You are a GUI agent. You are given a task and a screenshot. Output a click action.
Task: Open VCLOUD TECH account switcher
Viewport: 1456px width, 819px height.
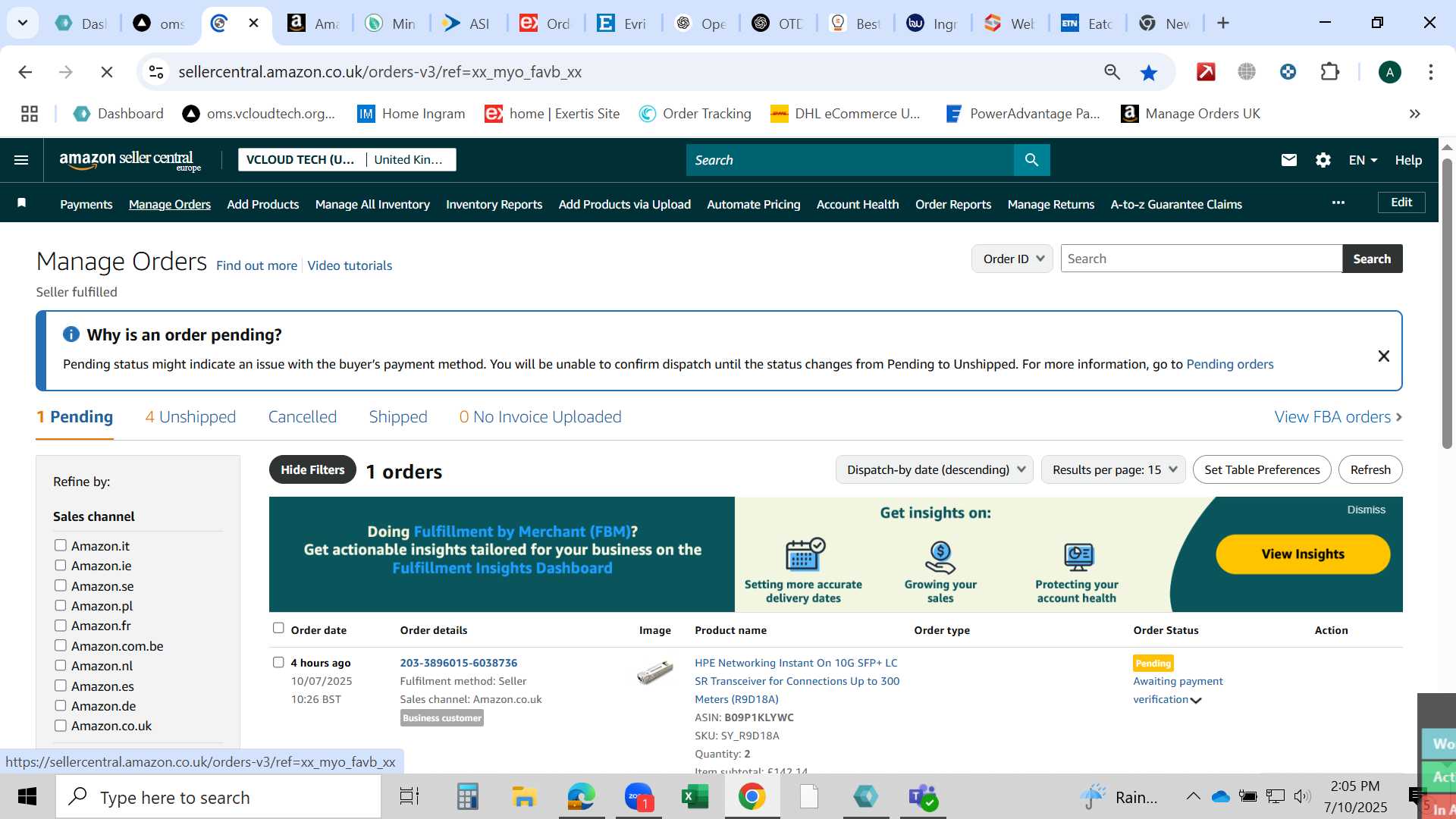(347, 159)
